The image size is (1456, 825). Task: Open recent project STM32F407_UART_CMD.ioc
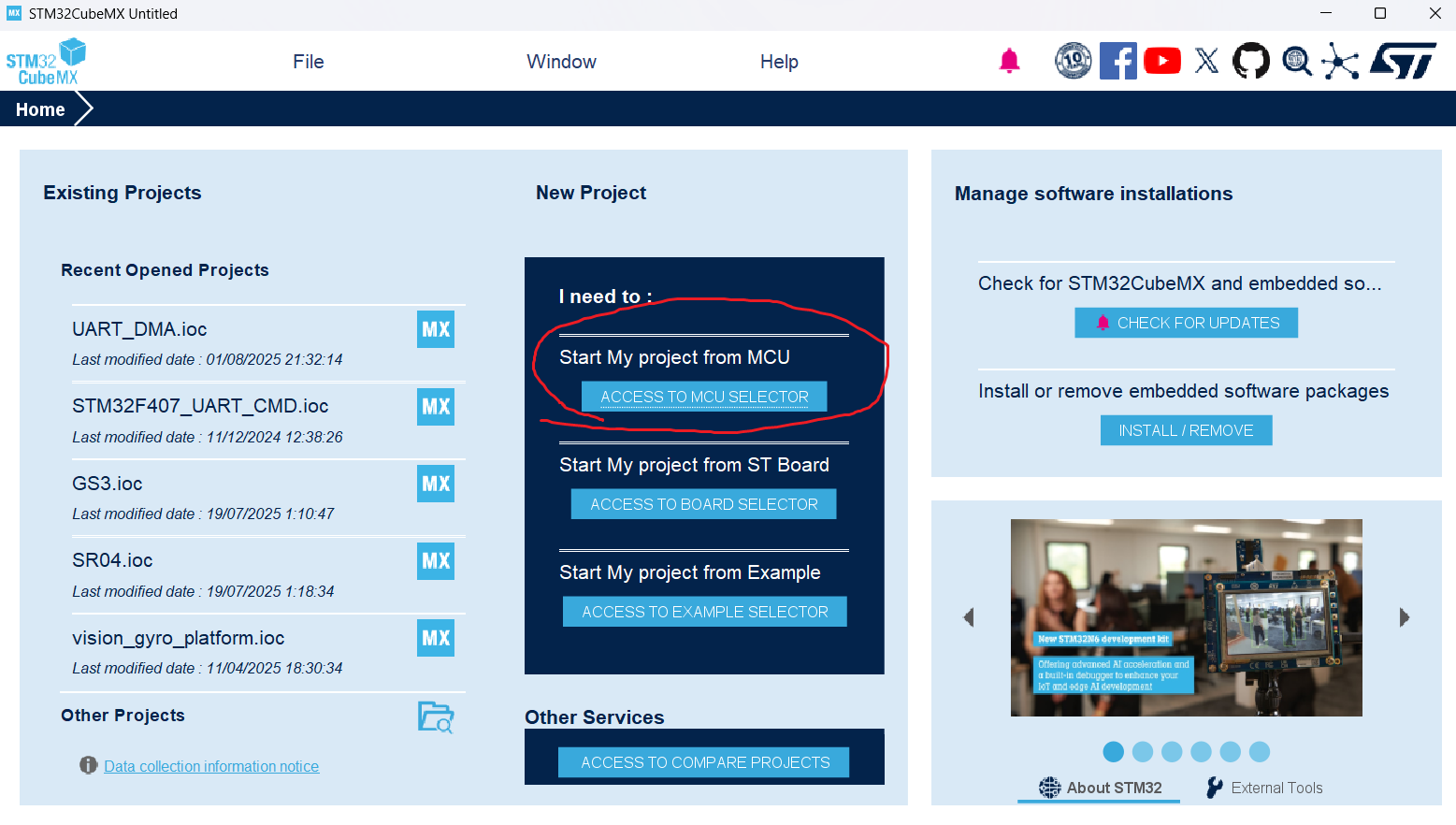click(x=200, y=406)
